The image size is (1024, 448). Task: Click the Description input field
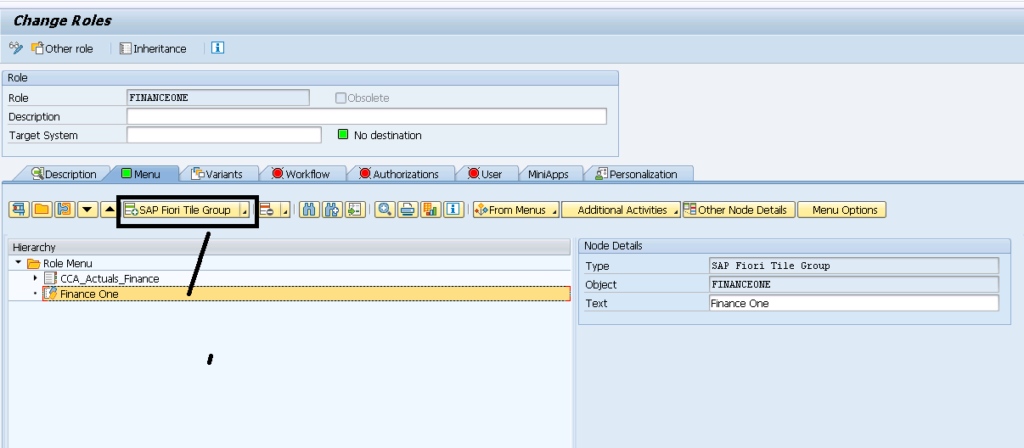[x=366, y=117]
